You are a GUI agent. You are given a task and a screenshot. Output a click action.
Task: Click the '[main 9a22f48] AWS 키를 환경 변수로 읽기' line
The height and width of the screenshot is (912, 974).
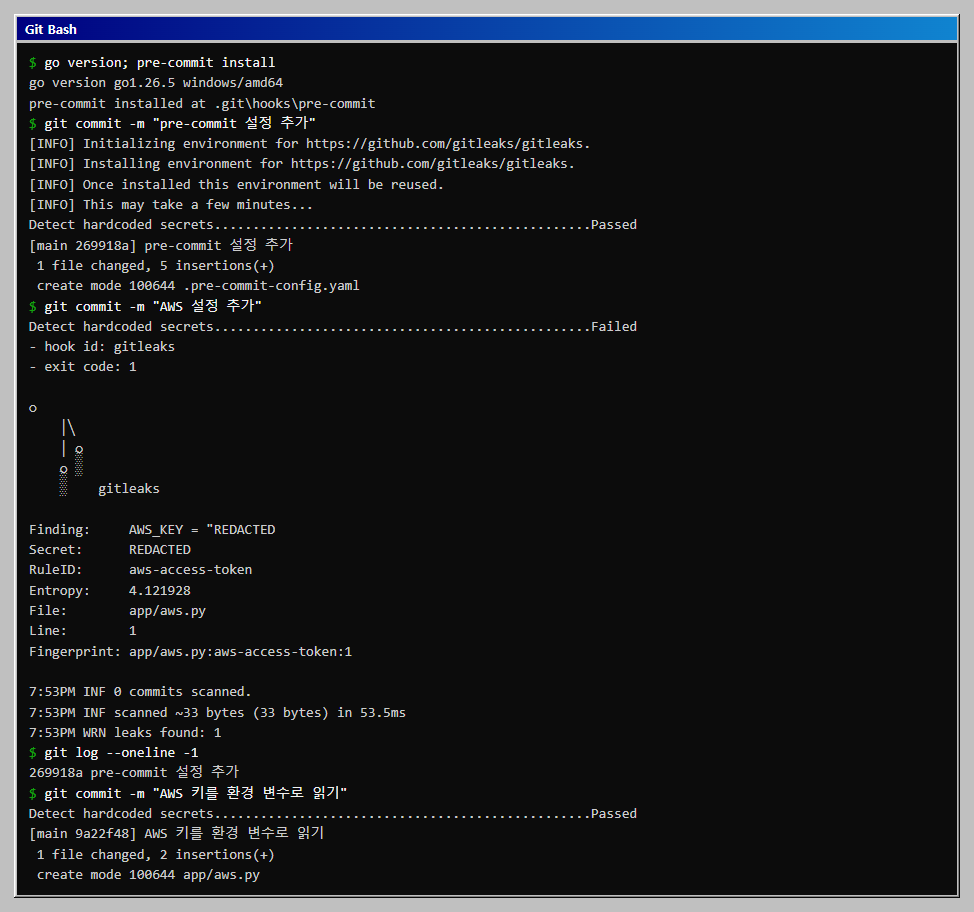pos(176,832)
